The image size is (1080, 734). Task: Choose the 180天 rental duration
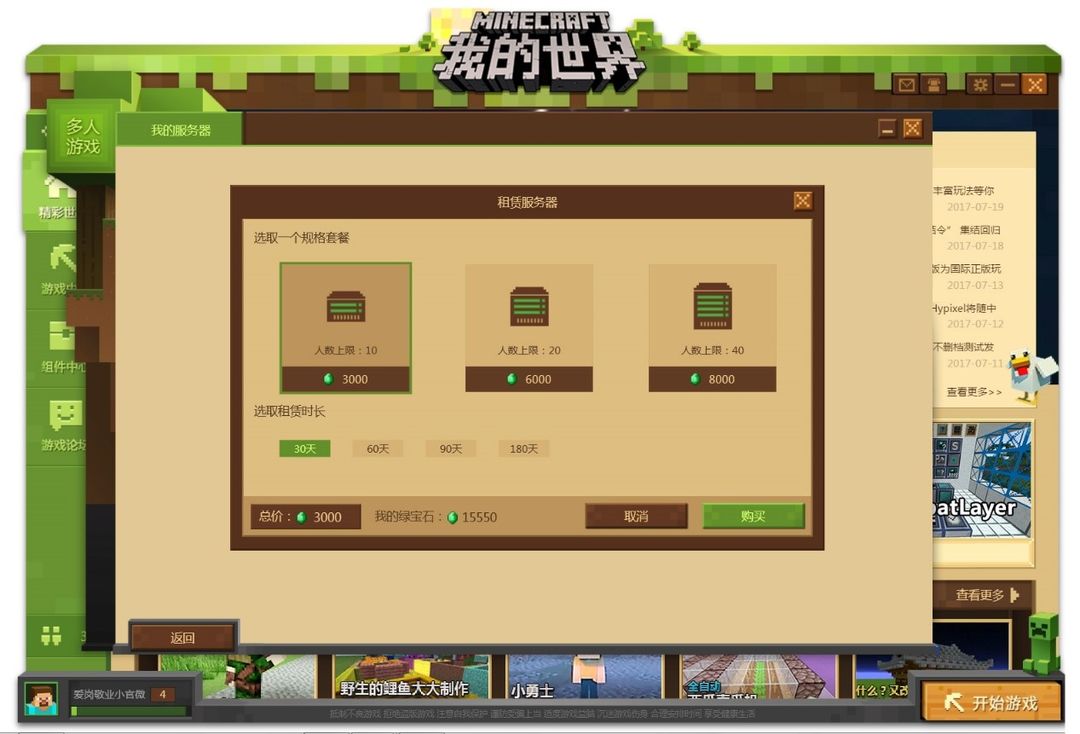523,448
